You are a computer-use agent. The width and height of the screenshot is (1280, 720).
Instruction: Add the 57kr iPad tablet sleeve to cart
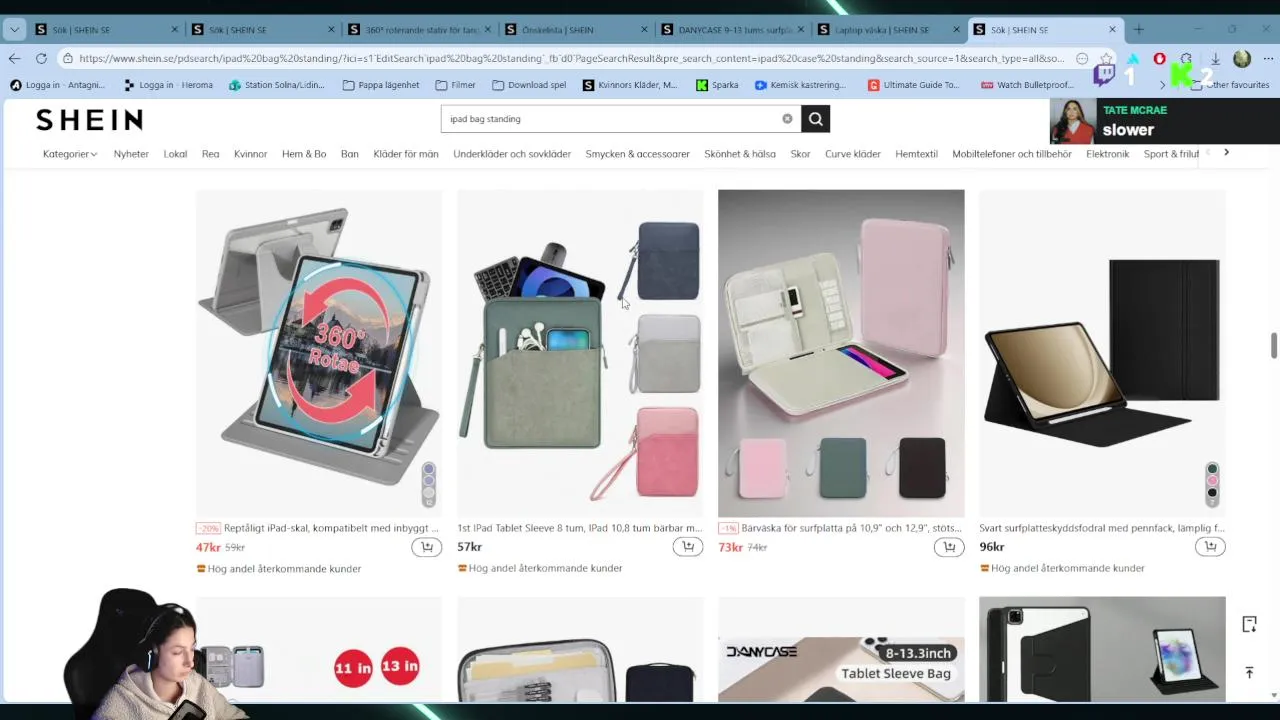tap(687, 547)
